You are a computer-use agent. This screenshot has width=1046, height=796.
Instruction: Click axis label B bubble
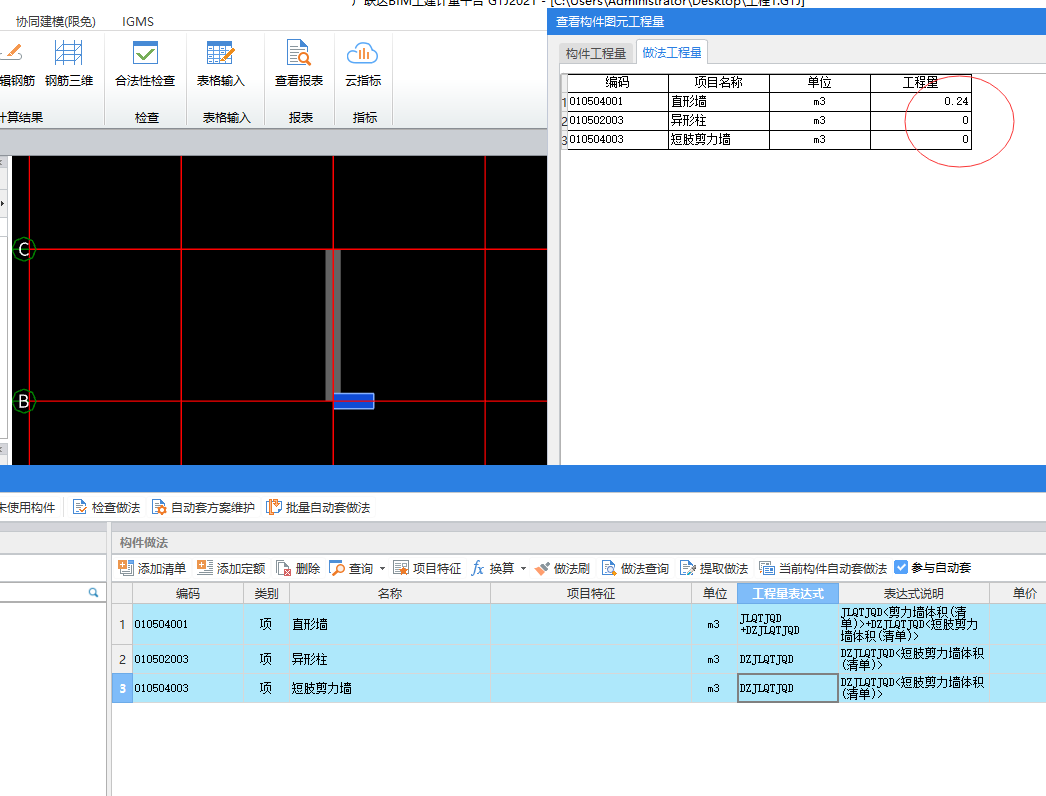point(24,401)
